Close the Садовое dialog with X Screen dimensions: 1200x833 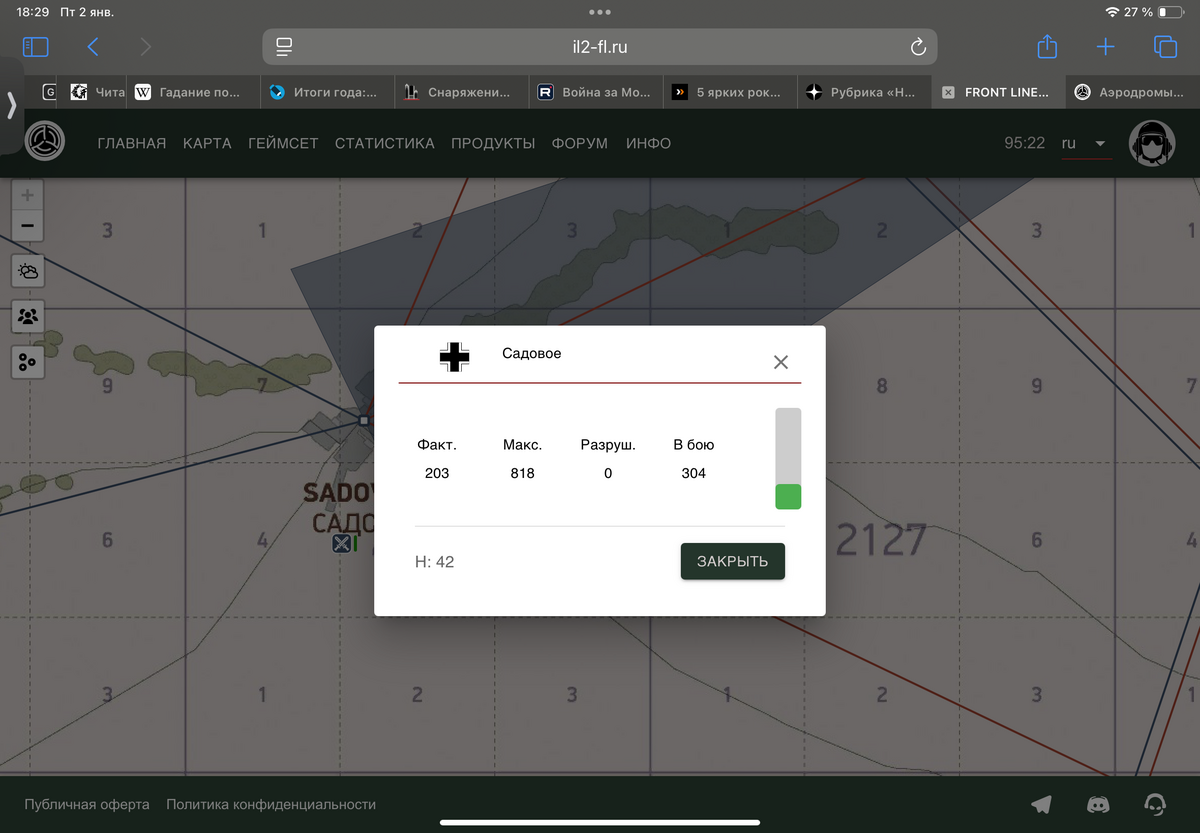[x=781, y=362]
